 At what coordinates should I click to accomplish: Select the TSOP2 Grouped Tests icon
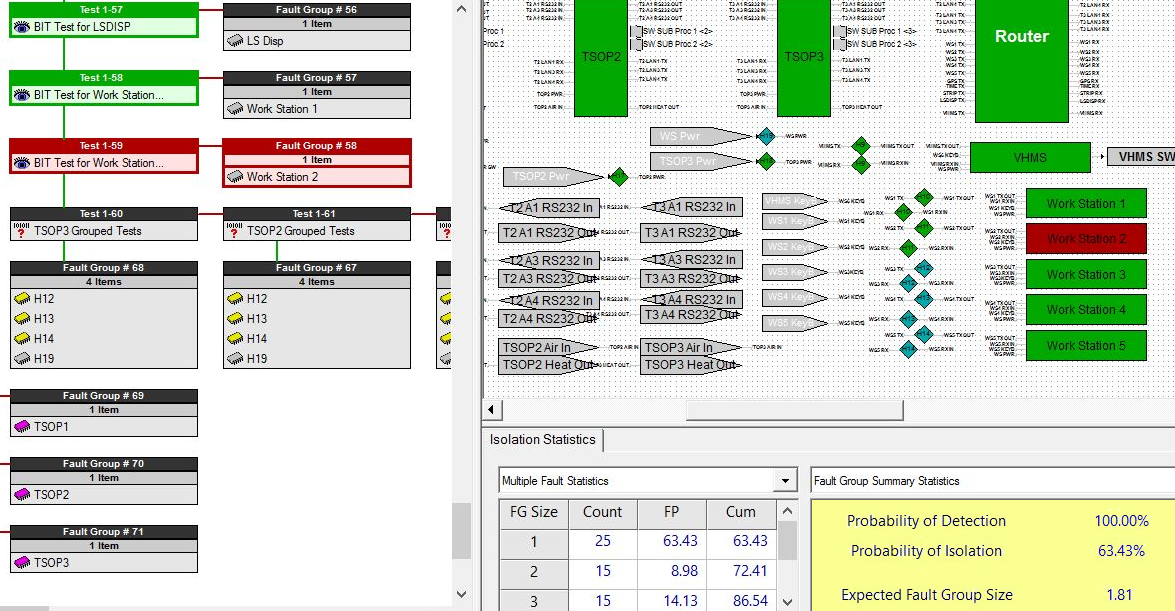tap(235, 231)
